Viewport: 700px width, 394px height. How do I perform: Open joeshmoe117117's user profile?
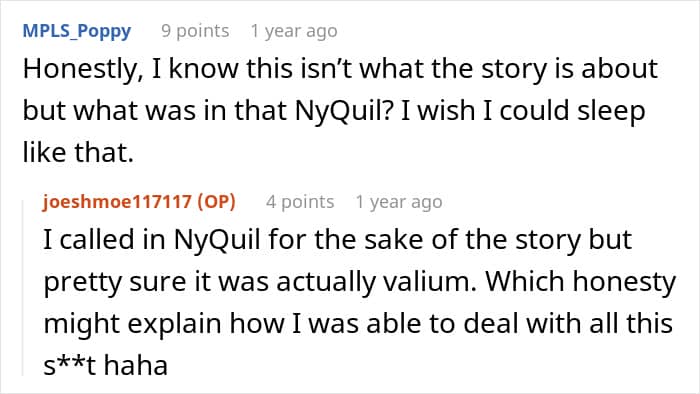pos(117,202)
